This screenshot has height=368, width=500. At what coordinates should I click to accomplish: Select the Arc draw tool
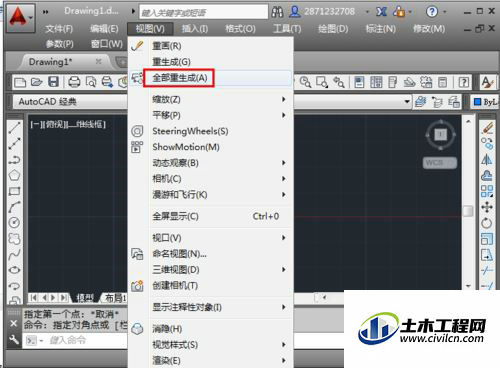click(x=14, y=207)
